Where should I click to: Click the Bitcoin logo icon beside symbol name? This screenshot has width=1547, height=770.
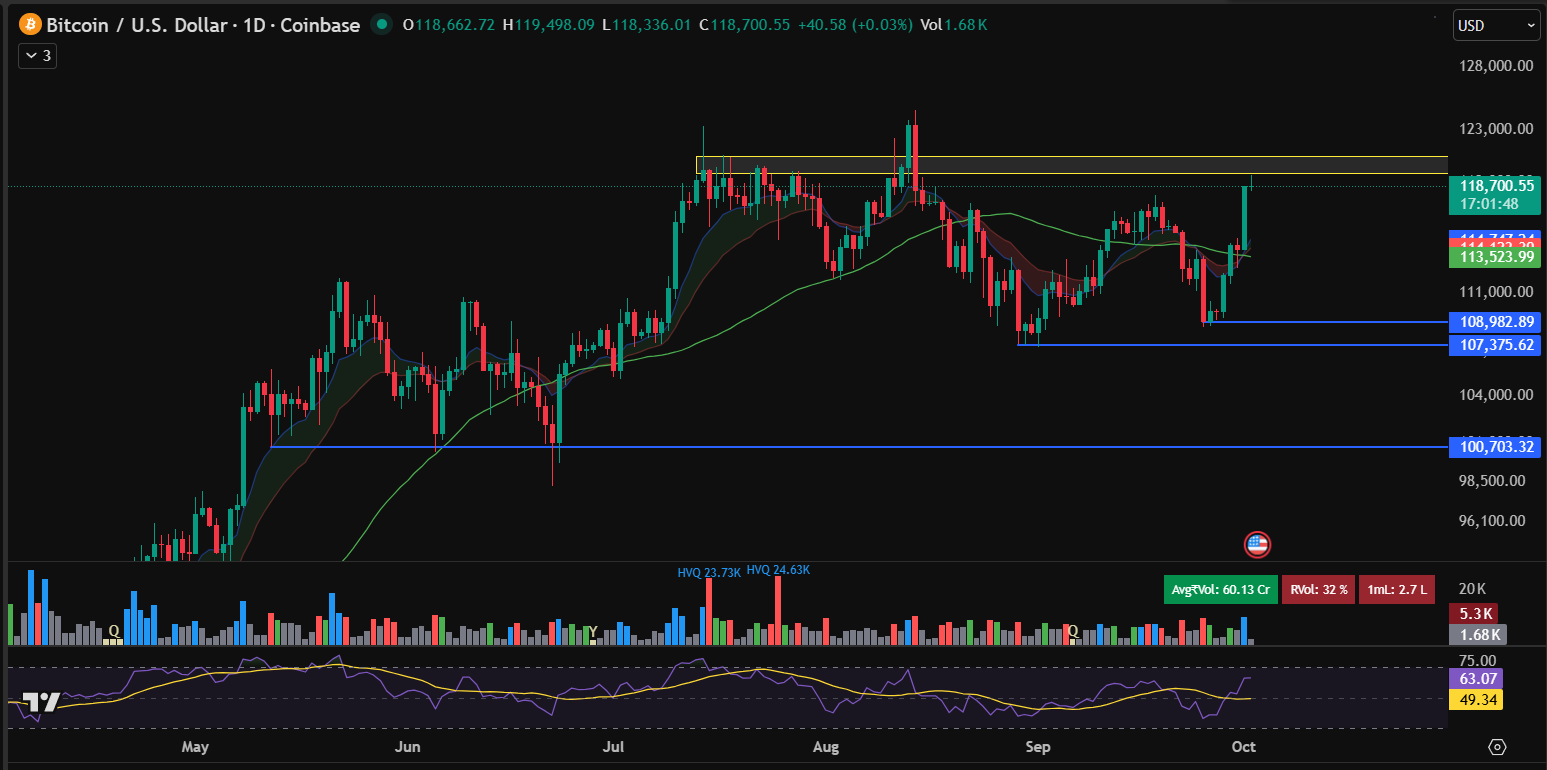coord(29,25)
